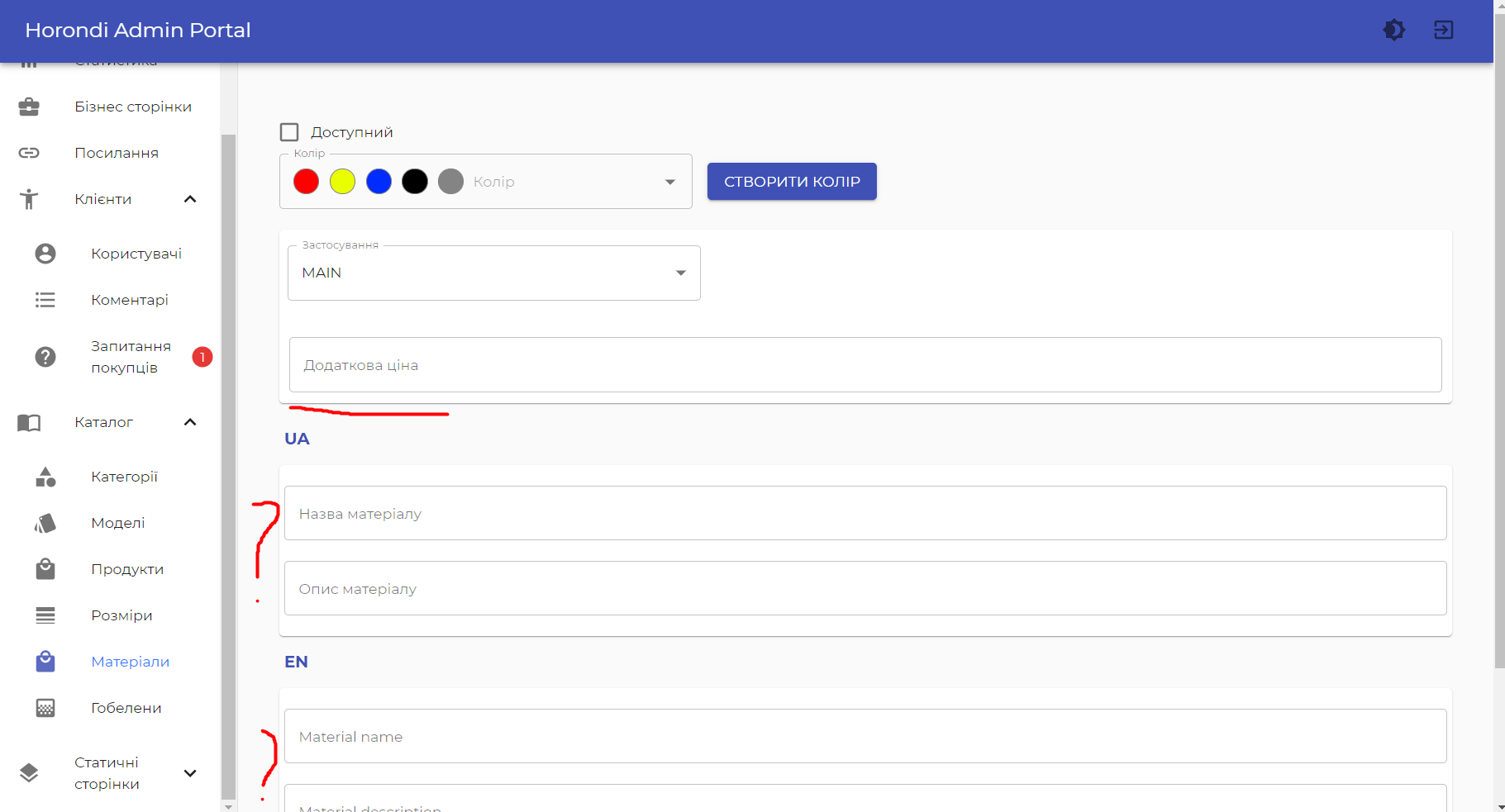The image size is (1505, 812).
Task: Click the lines icon beside Розміри
Action: pyautogui.click(x=45, y=615)
